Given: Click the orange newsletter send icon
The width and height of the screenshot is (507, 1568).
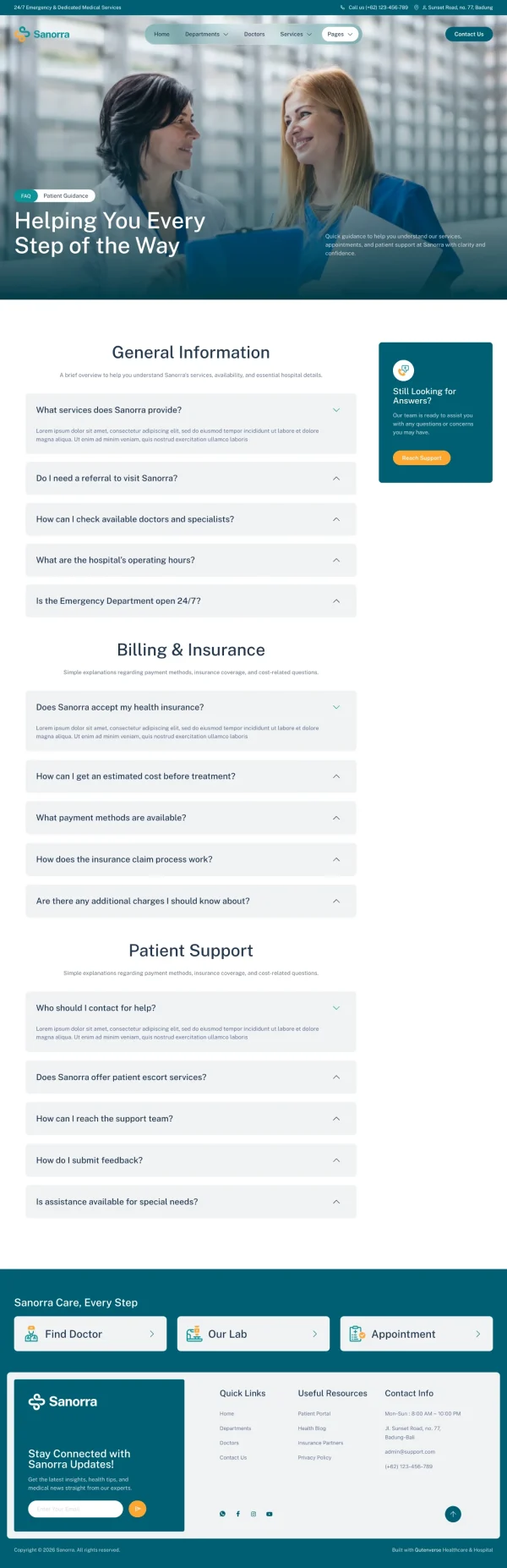Looking at the screenshot, I should [x=137, y=1509].
